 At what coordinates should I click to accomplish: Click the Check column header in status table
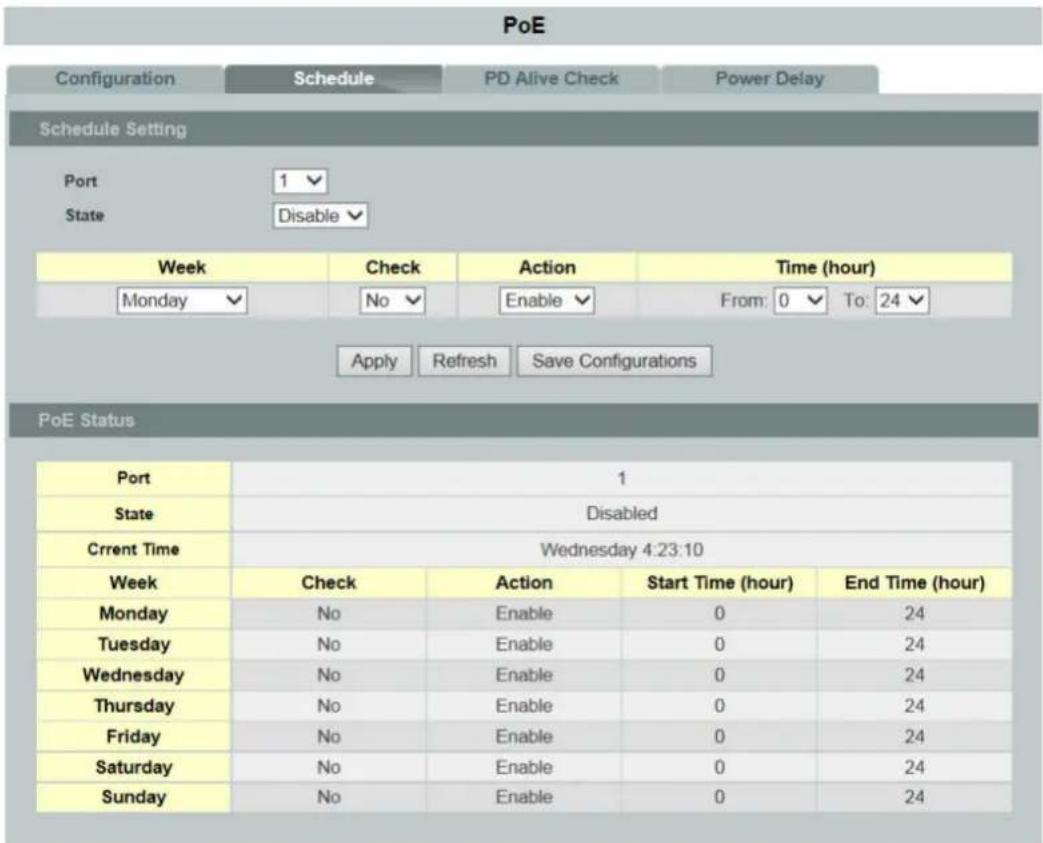point(329,583)
